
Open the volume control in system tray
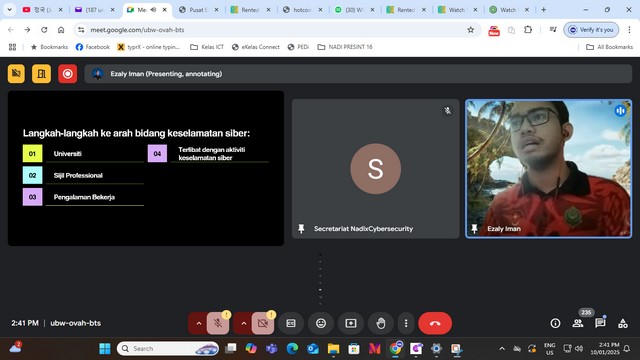click(x=579, y=349)
